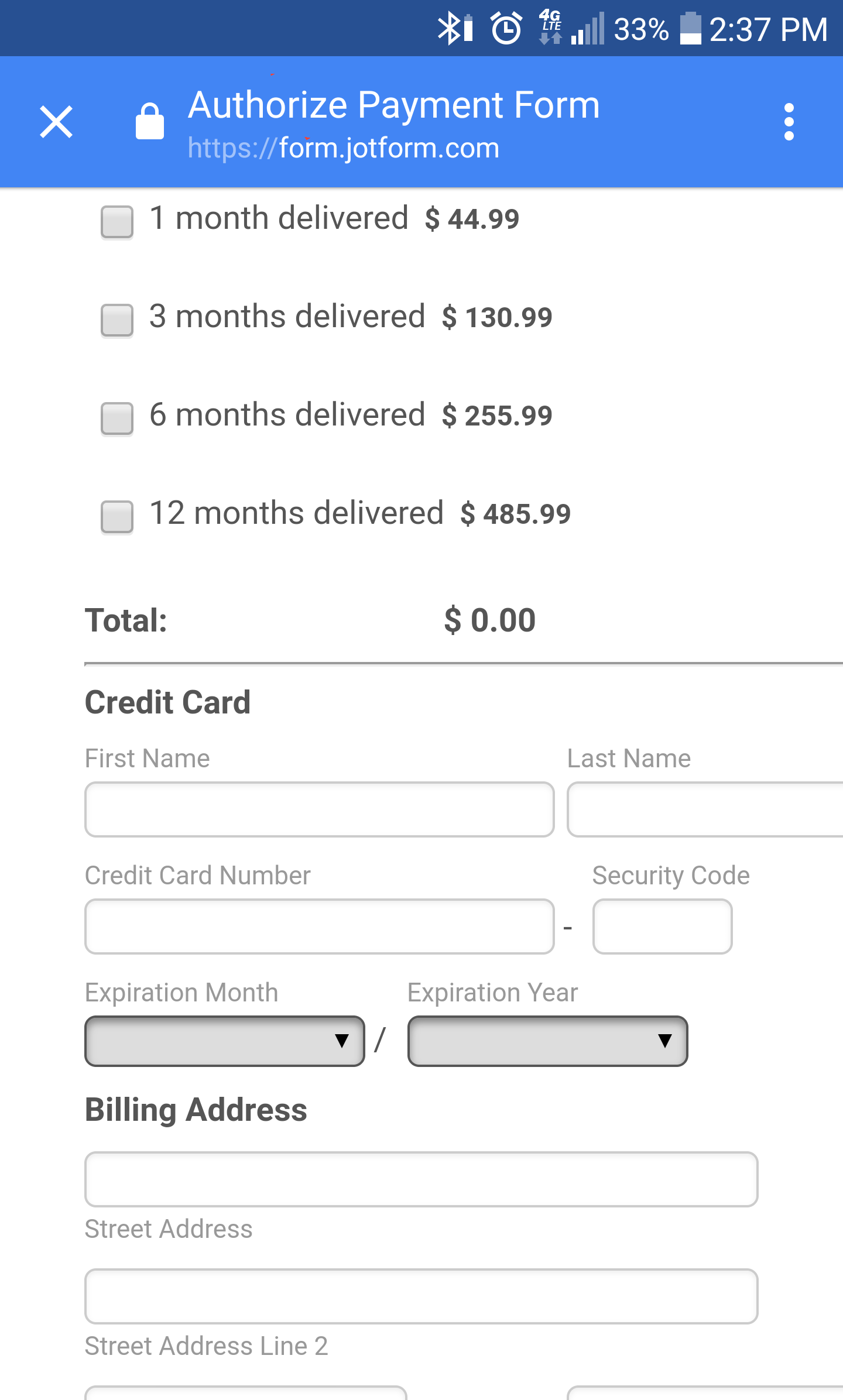
Task: Tap the Credit Card Number field
Action: (319, 926)
